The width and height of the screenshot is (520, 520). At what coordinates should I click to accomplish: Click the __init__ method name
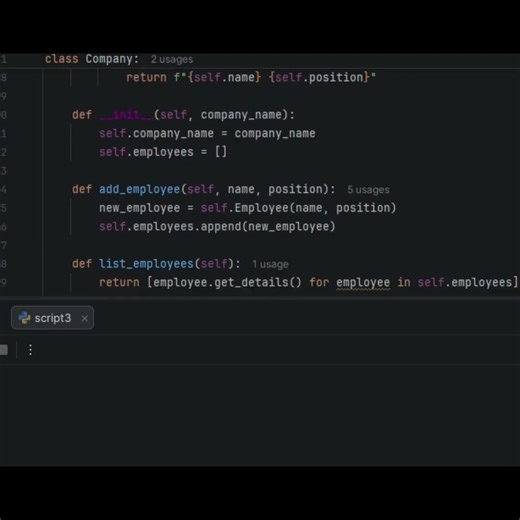[x=126, y=115]
